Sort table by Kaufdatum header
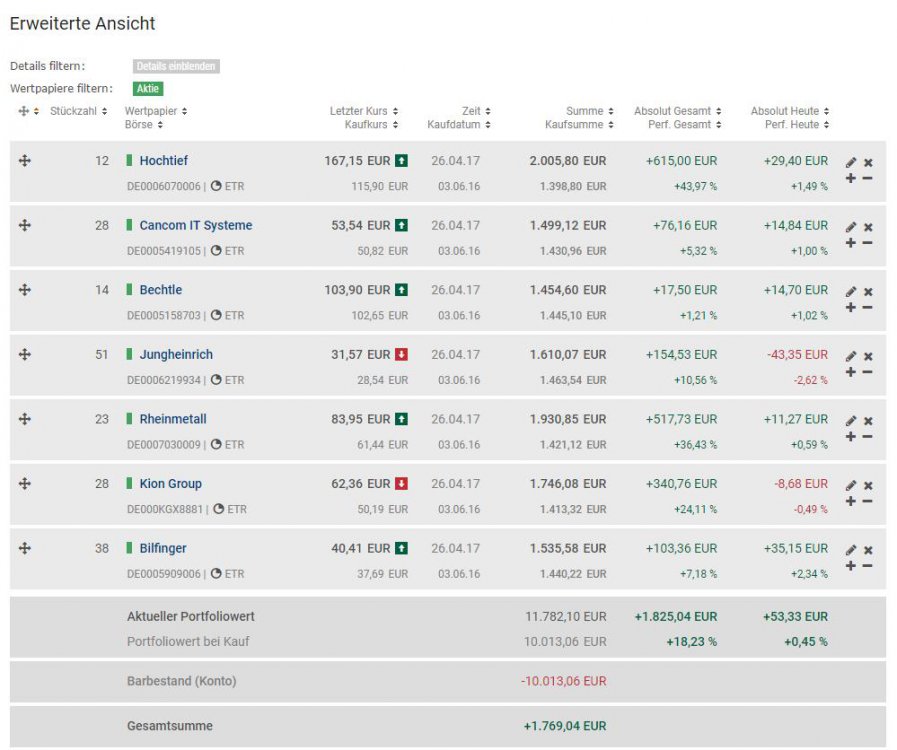Image resolution: width=897 pixels, height=750 pixels. click(x=487, y=125)
